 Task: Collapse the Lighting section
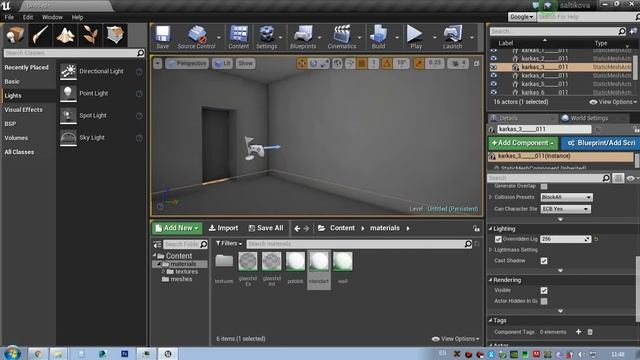pos(491,229)
